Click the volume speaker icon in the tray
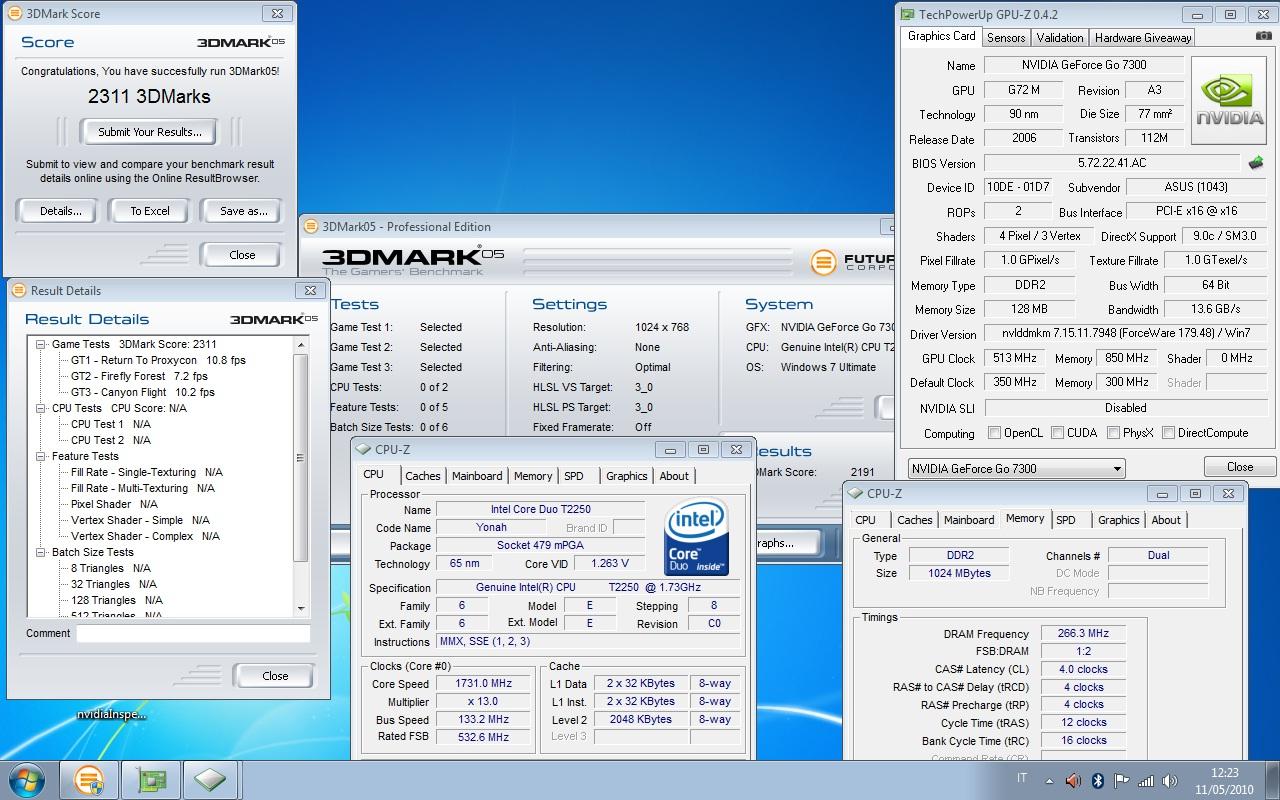Image resolution: width=1280 pixels, height=800 pixels. [x=1073, y=781]
